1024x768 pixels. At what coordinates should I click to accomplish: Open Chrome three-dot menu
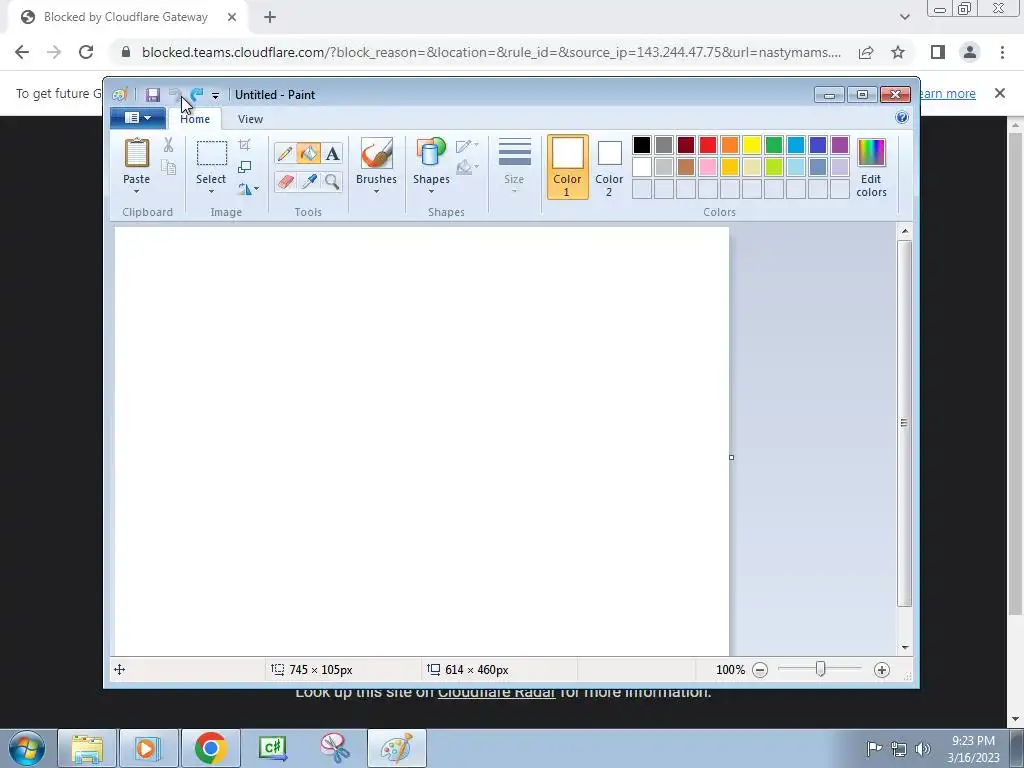point(1002,52)
